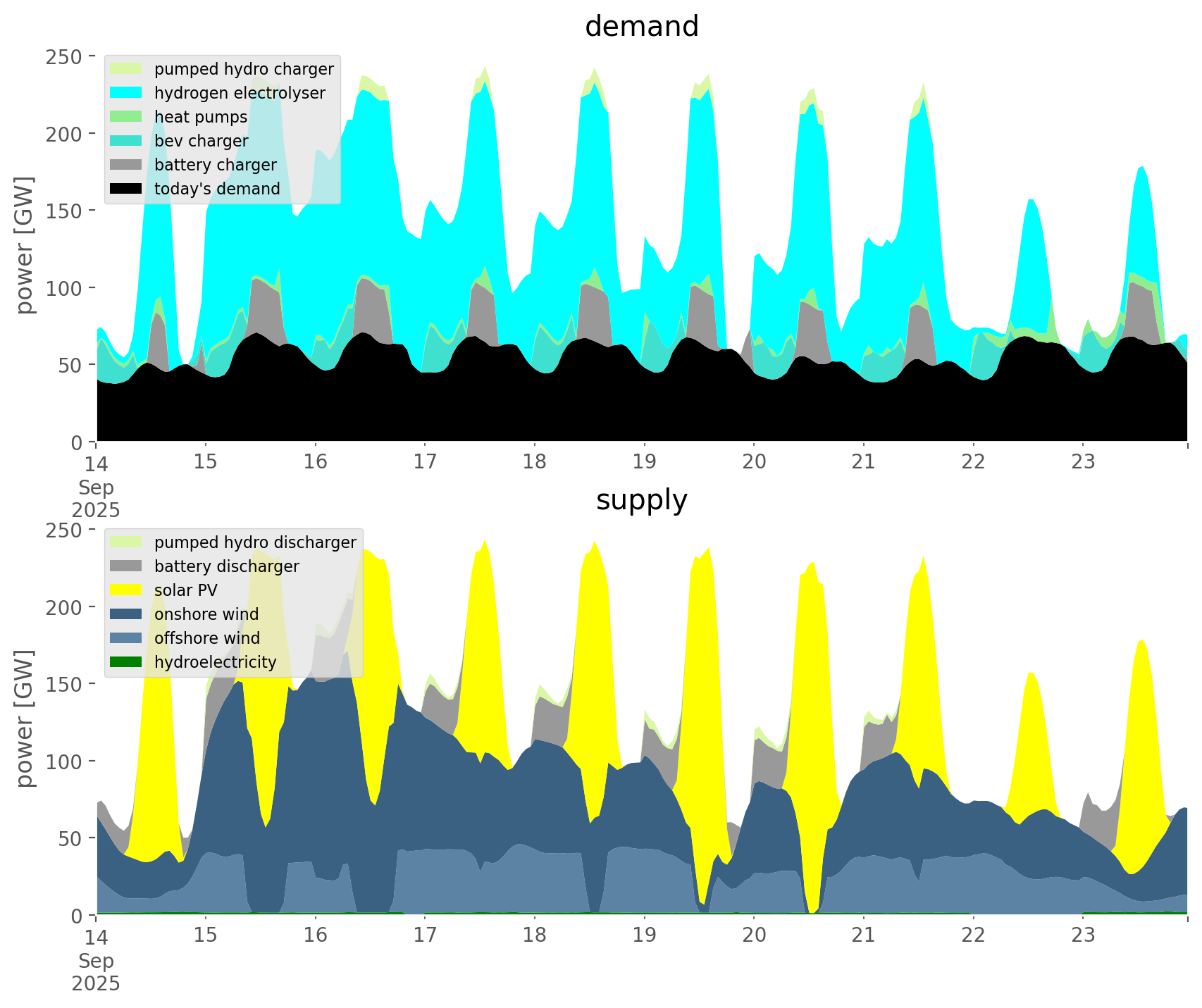The width and height of the screenshot is (1202, 1008).
Task: Click the black today's demand legend swatch
Action: click(x=127, y=189)
